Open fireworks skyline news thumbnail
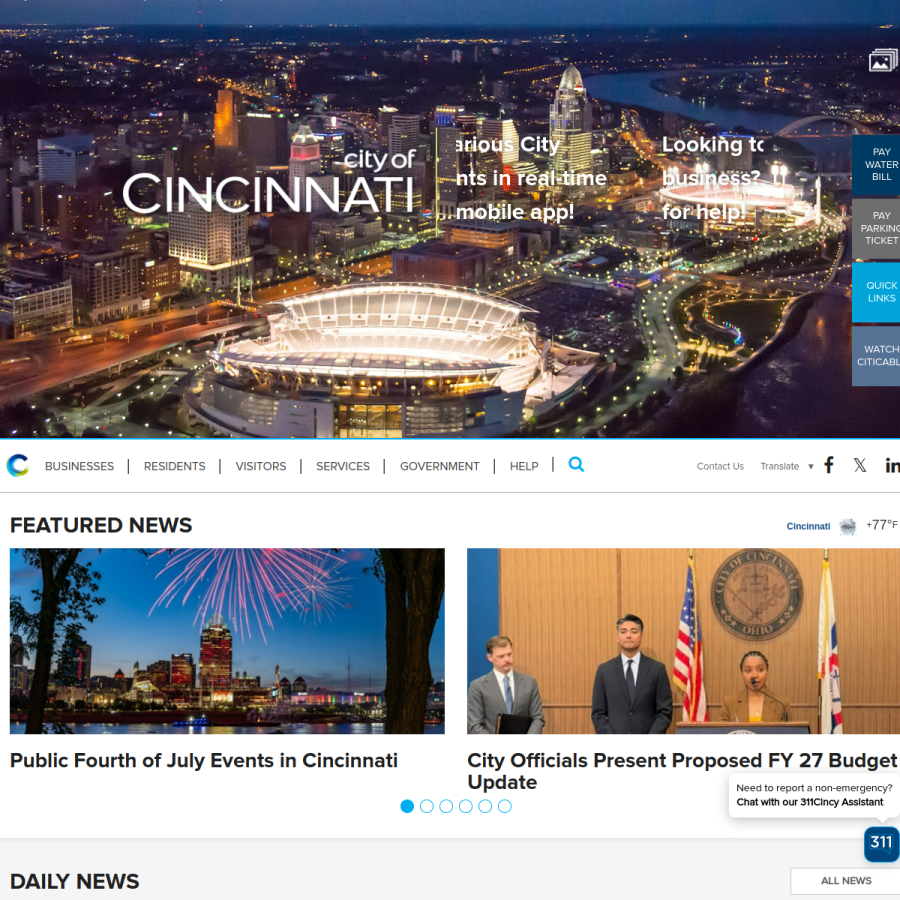The image size is (900, 900). [x=227, y=641]
